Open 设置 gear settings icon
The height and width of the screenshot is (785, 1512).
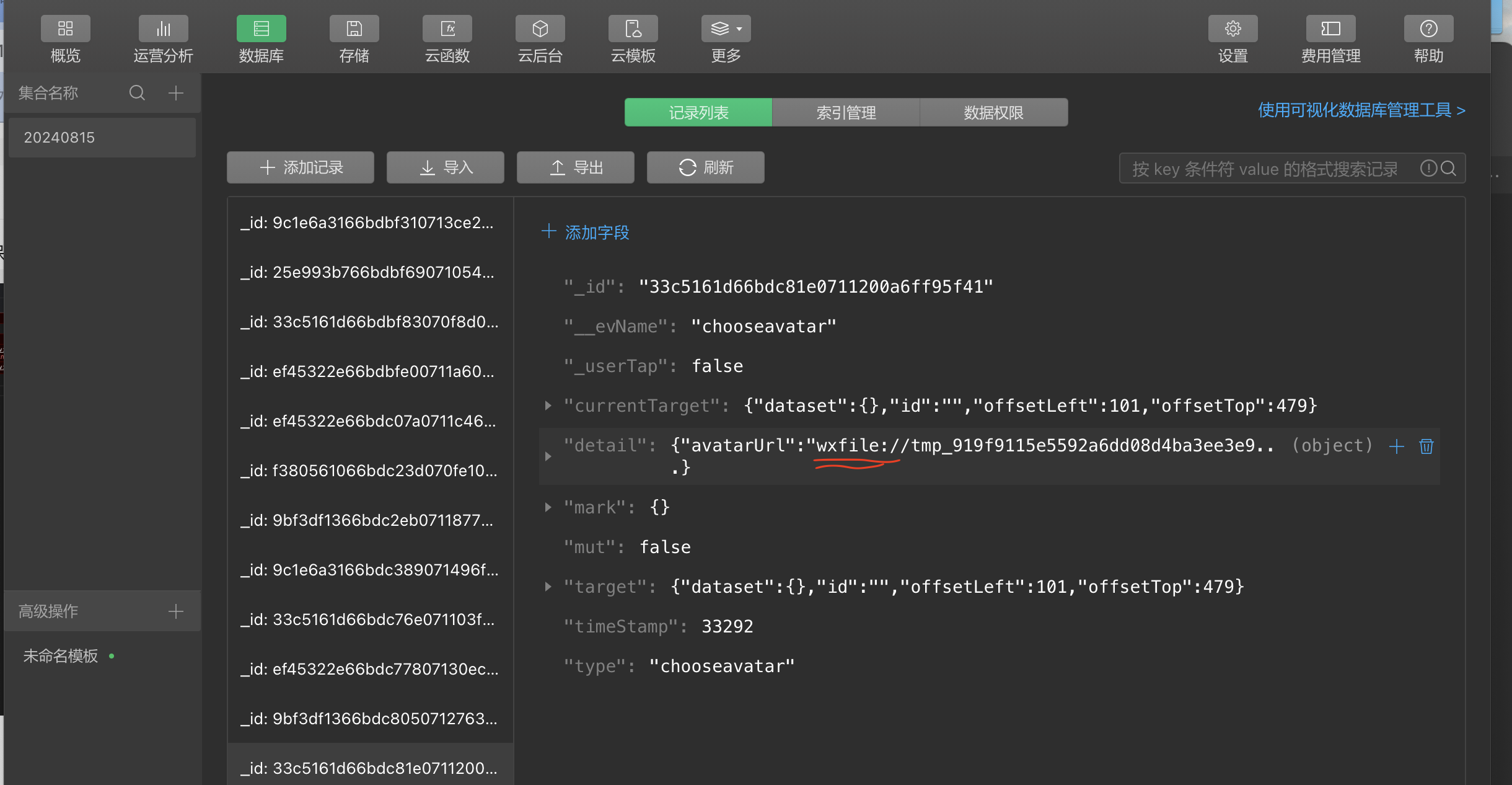(x=1233, y=29)
